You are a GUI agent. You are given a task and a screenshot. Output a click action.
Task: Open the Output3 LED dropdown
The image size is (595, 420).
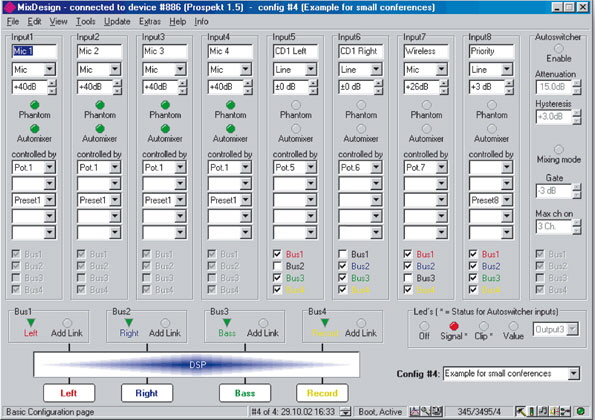(x=572, y=329)
